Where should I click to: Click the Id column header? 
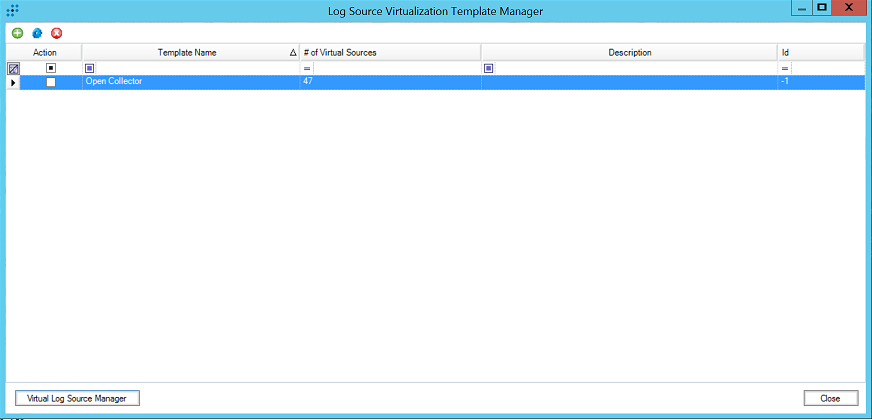coord(820,53)
